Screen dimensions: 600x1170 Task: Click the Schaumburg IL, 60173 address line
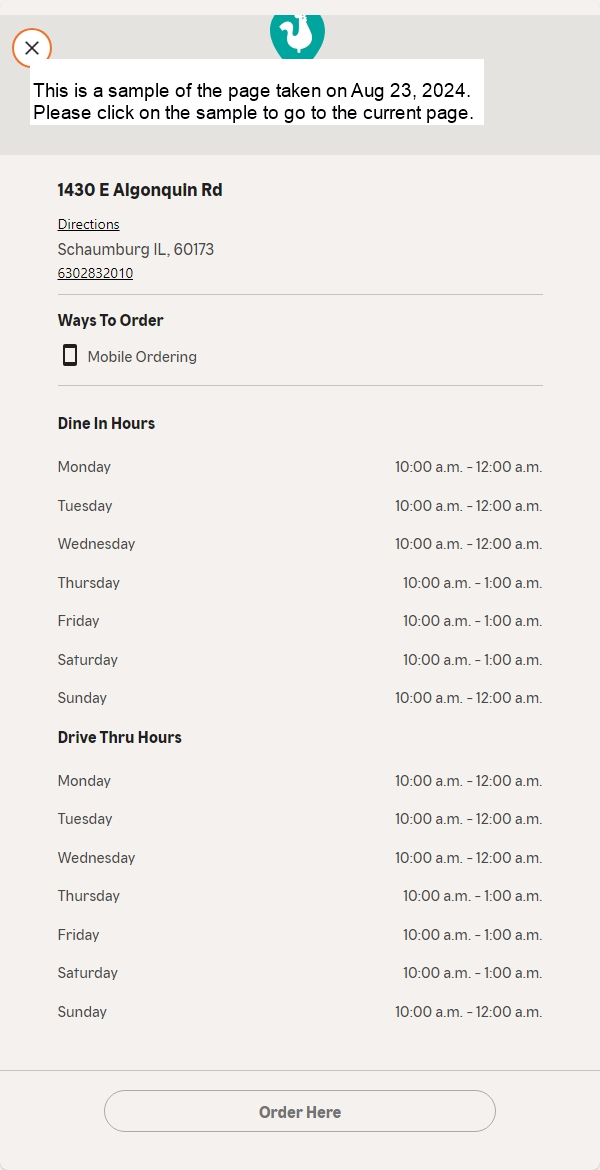(x=136, y=249)
